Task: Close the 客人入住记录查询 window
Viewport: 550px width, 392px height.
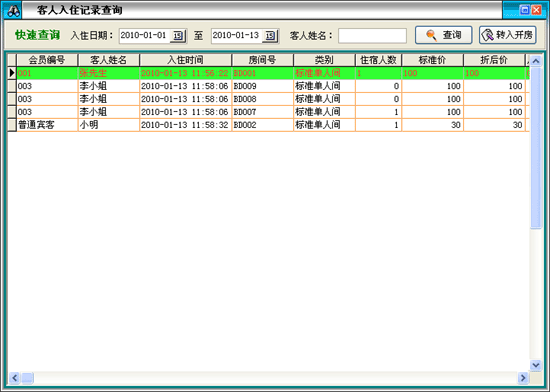Action: (536, 10)
